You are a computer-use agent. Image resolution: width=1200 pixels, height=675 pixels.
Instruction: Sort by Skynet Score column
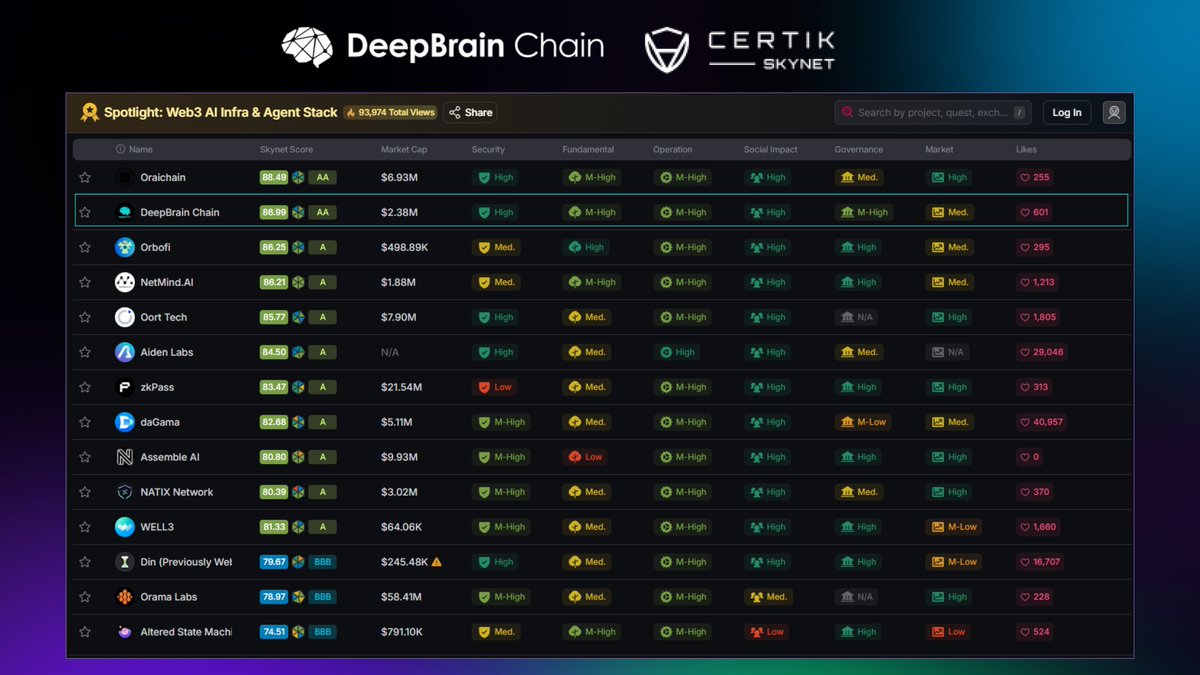click(286, 150)
